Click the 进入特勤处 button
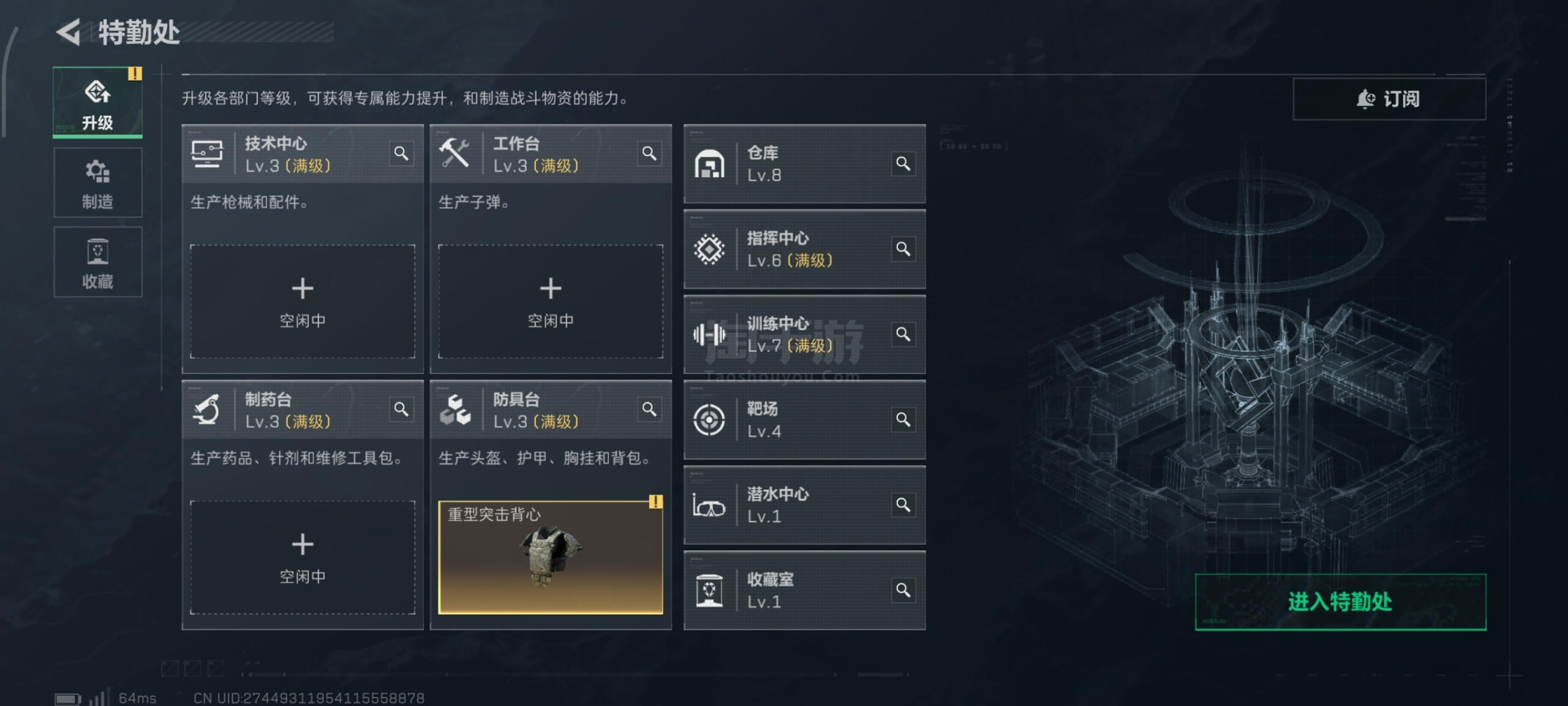 tap(1340, 602)
